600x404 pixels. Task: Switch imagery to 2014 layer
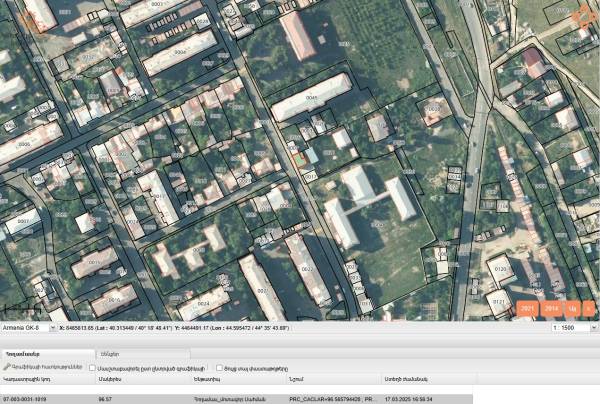(x=552, y=308)
